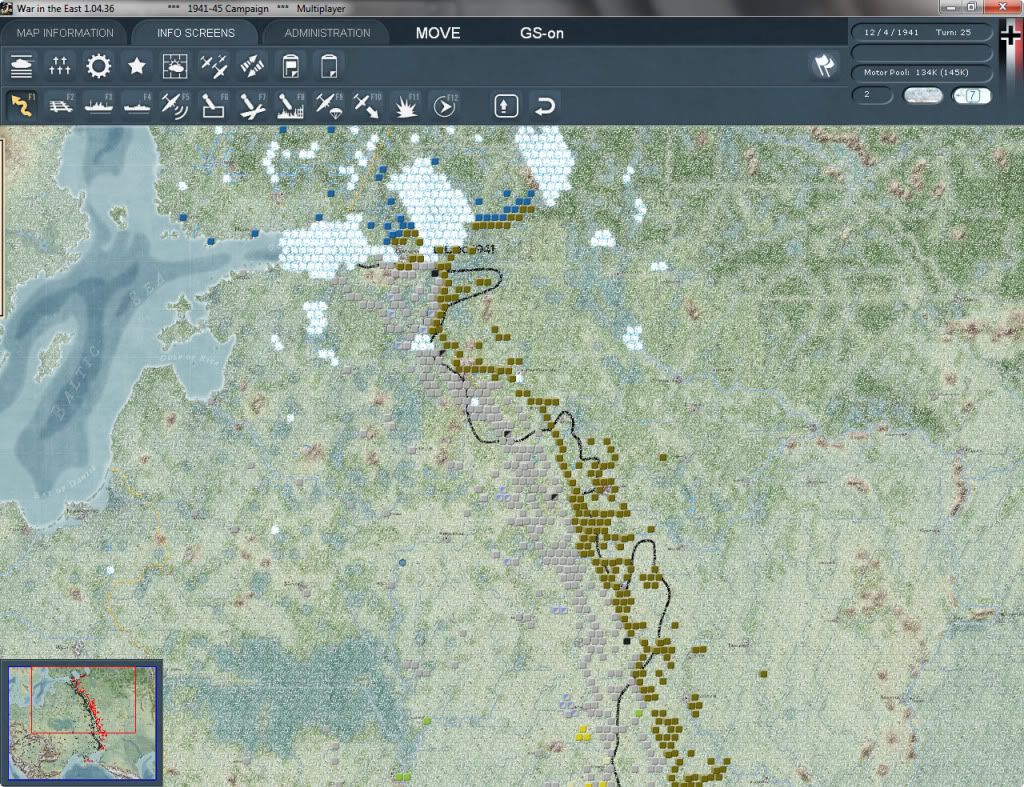Select the F8 bomb city mode
This screenshot has height=787, width=1024.
point(290,106)
